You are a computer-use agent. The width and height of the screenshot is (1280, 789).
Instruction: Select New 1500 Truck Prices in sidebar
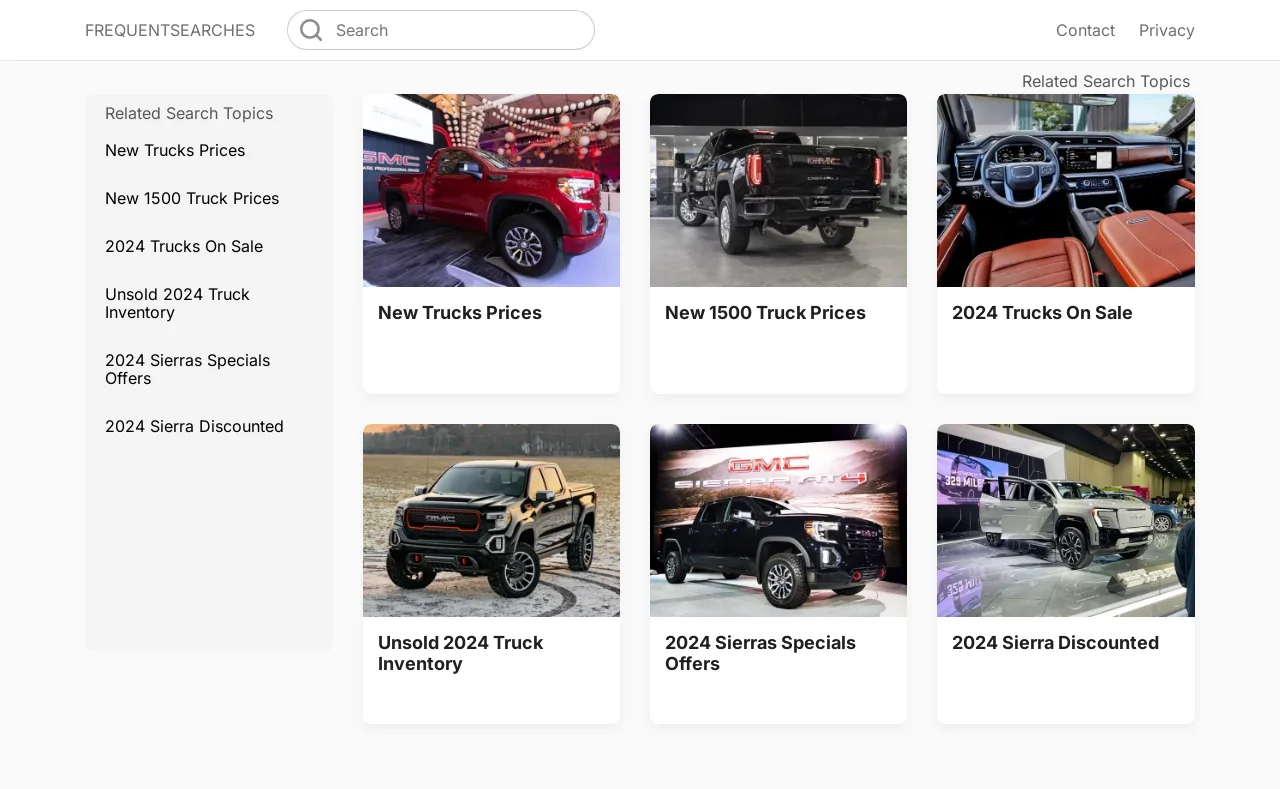[192, 198]
